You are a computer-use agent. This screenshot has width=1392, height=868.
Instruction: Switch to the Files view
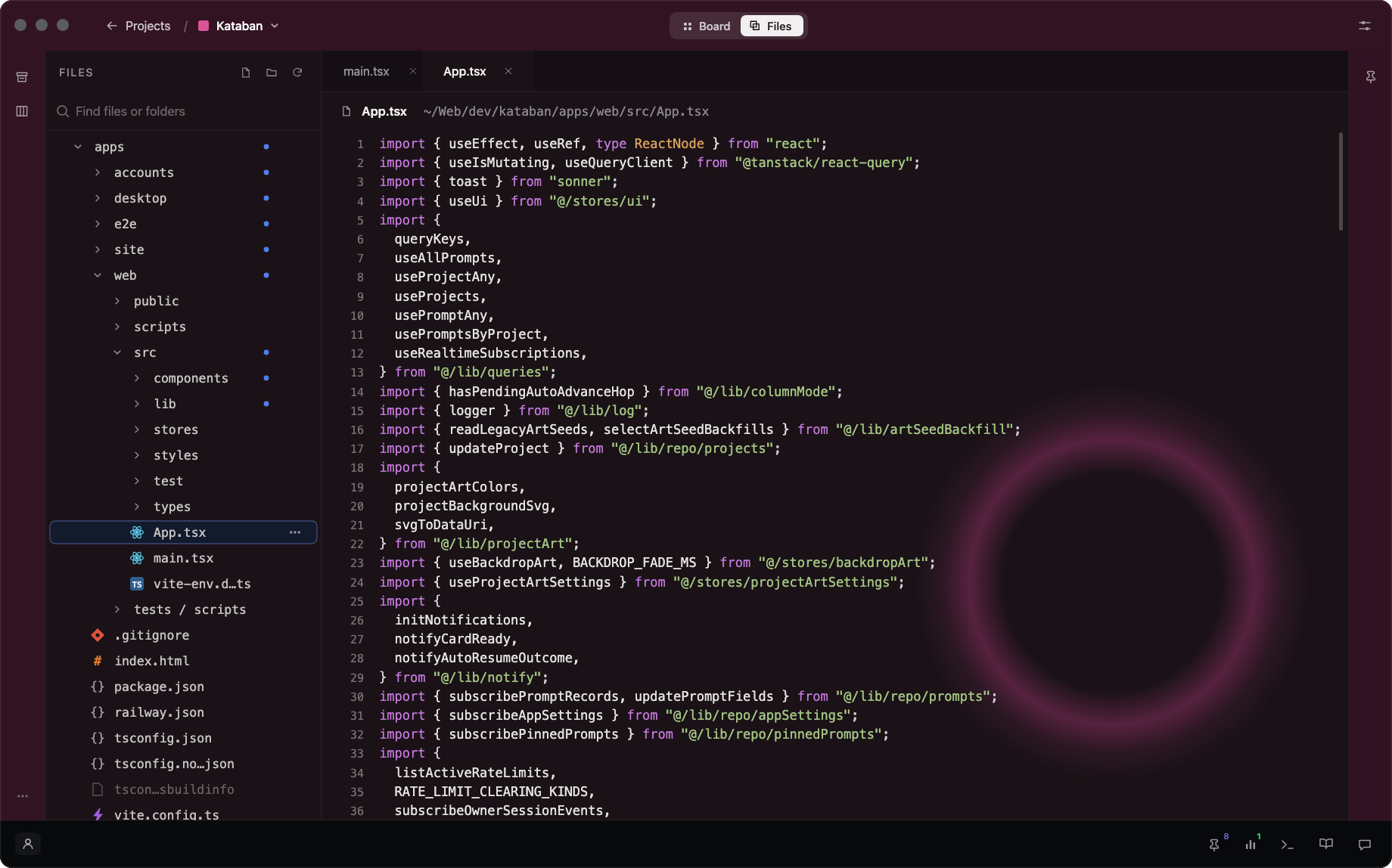click(771, 26)
